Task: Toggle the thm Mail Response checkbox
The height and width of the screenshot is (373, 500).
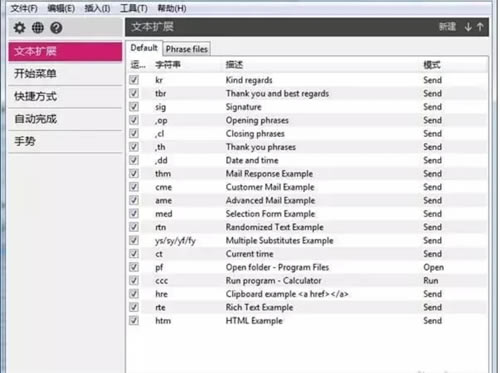Action: [134, 174]
